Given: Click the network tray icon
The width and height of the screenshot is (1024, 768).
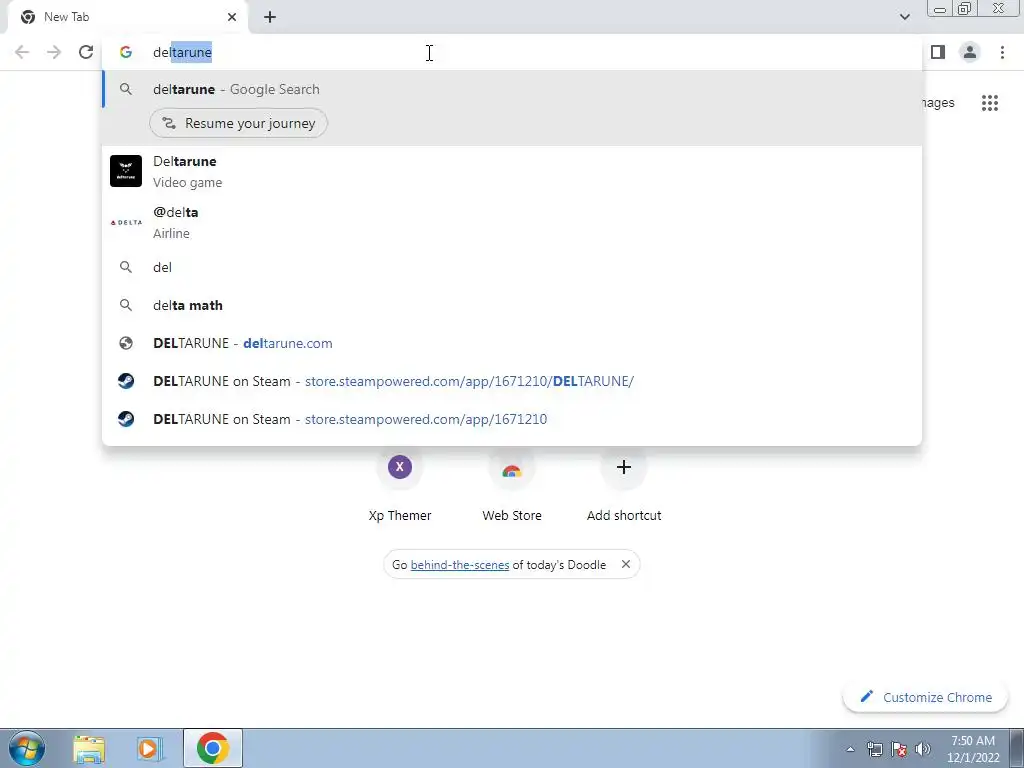Looking at the screenshot, I should pos(875,750).
